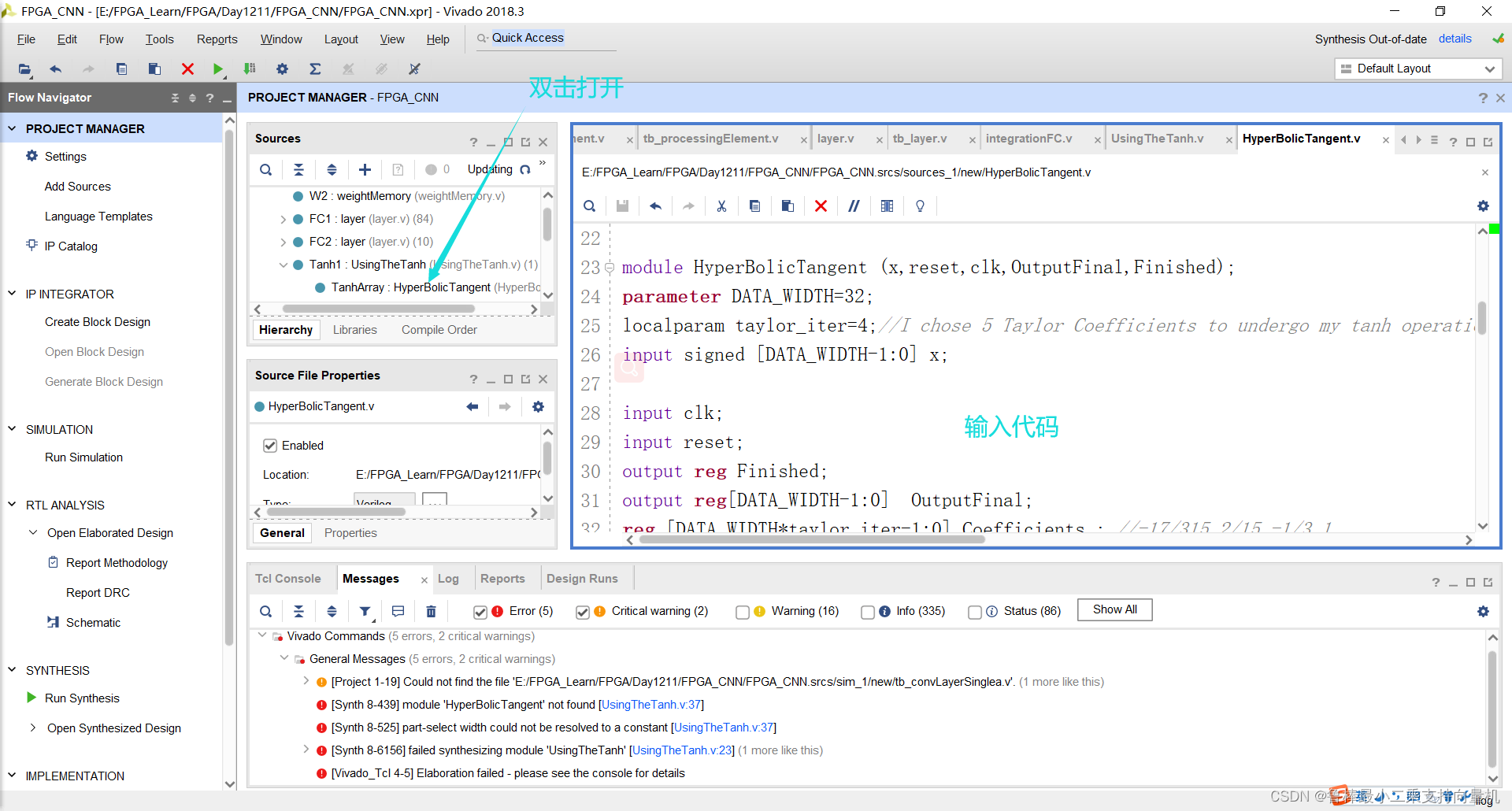Open UsingTheTanh.v:37 link in Synth 8-439
The width and height of the screenshot is (1512, 811).
[650, 705]
